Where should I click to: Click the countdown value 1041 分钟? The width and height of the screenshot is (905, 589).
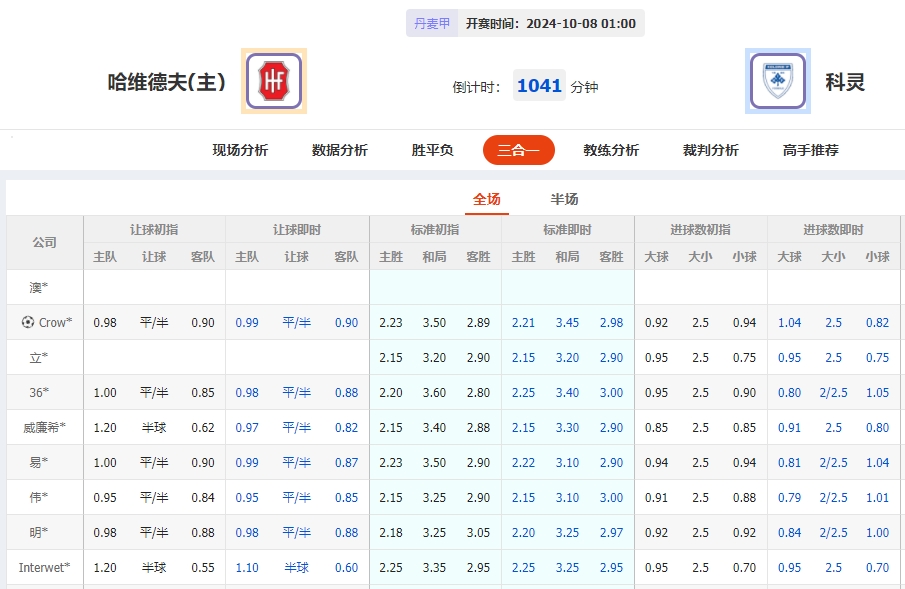tap(540, 86)
